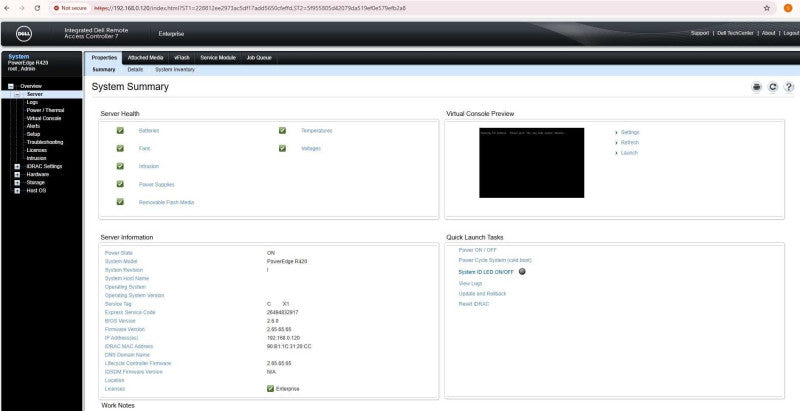
Task: Click Reset iDRAC task
Action: [x=474, y=304]
